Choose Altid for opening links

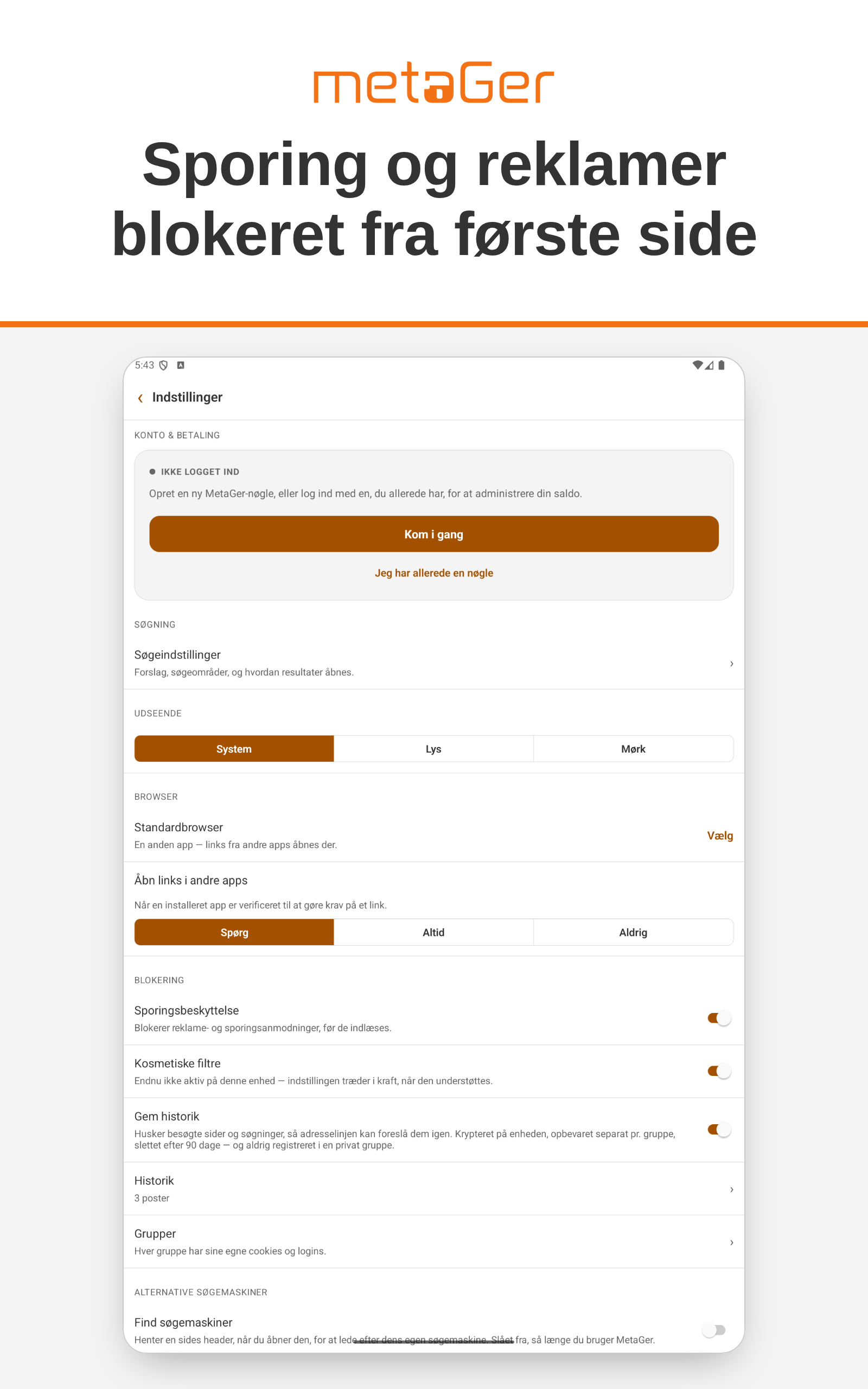click(434, 933)
